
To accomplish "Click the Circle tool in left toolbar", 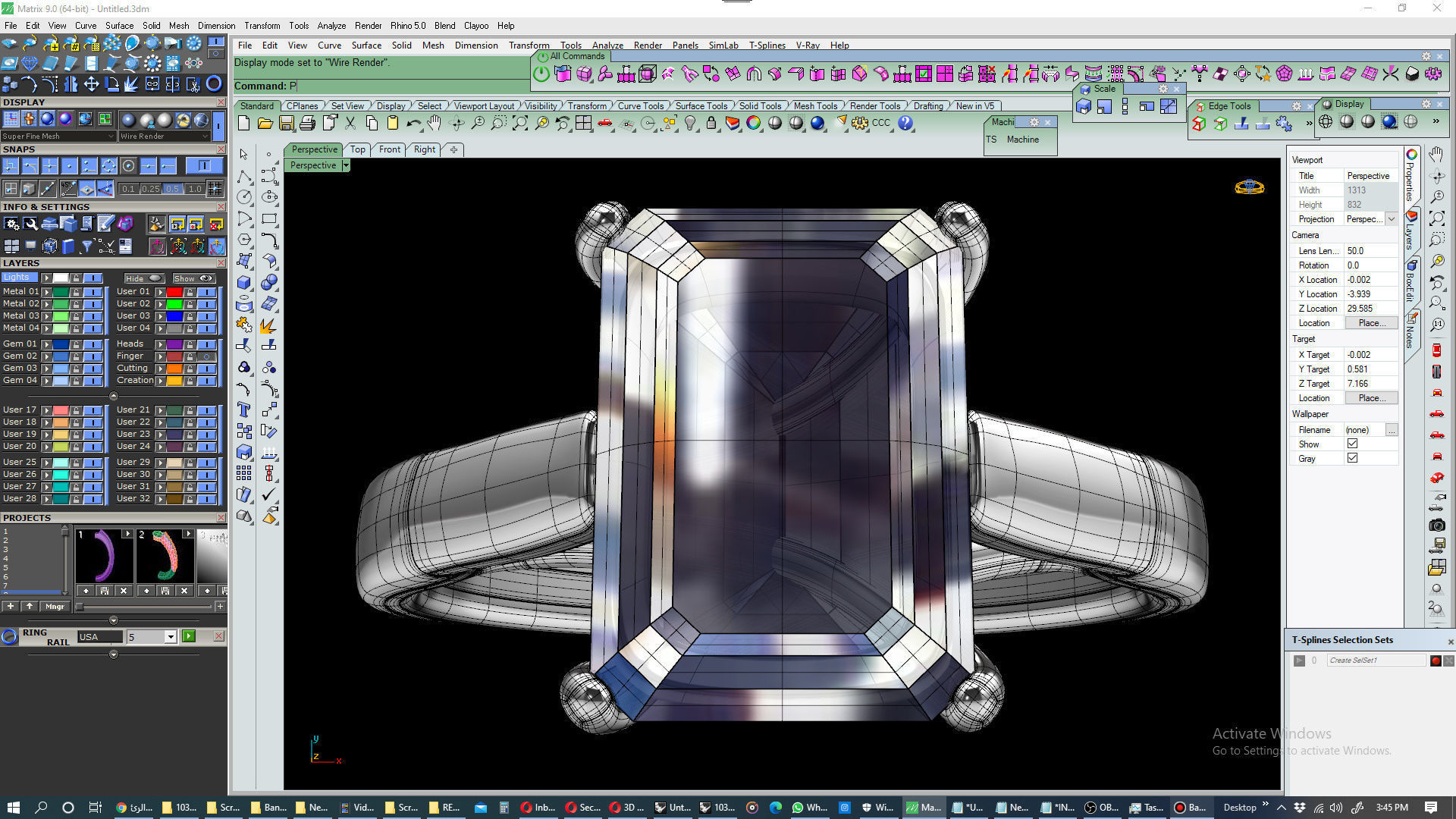I will coord(244,197).
